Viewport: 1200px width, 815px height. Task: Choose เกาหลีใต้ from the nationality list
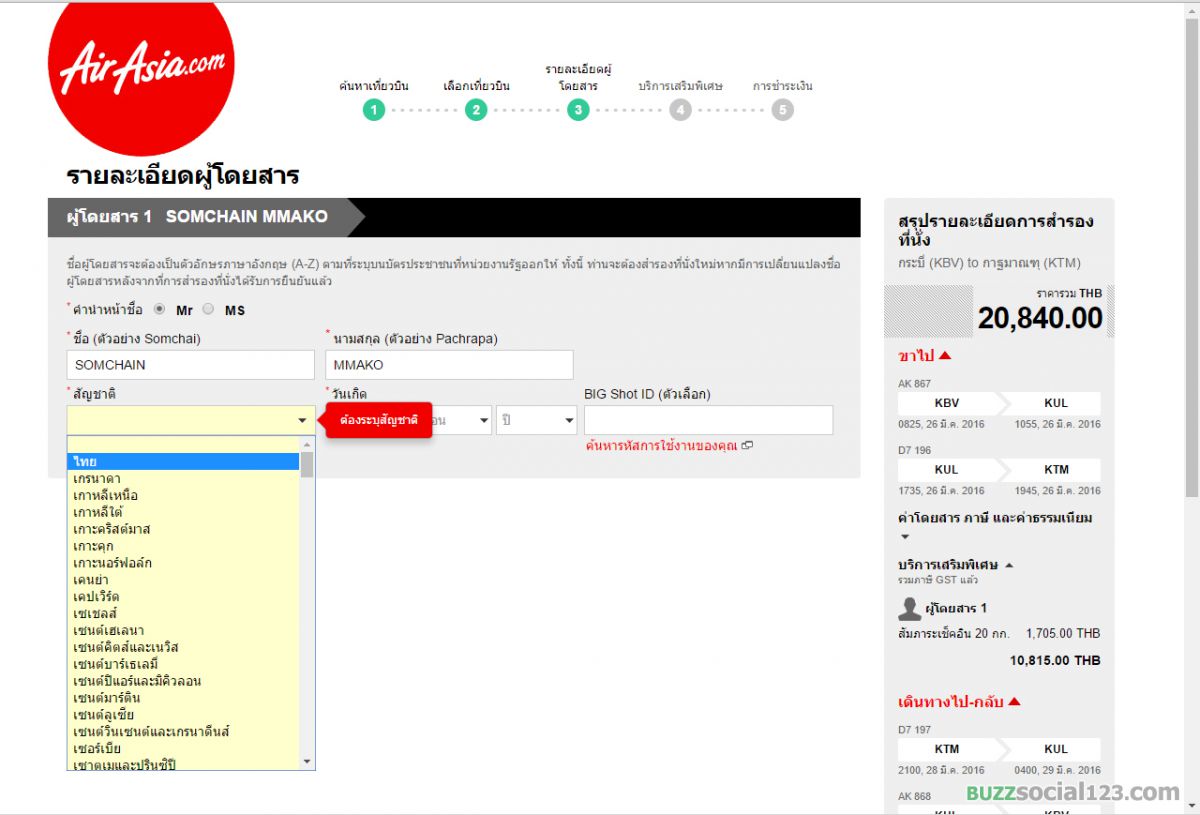[184, 512]
